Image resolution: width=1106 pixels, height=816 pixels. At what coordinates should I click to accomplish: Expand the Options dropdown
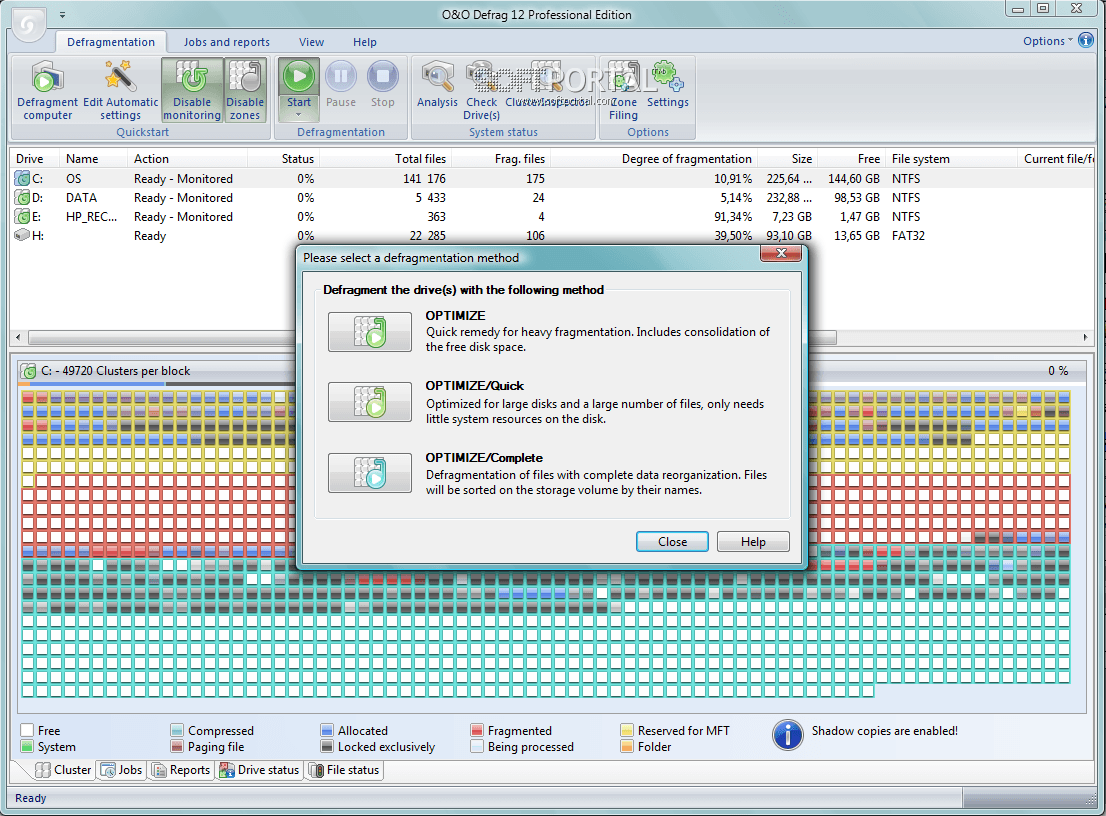tap(1047, 41)
